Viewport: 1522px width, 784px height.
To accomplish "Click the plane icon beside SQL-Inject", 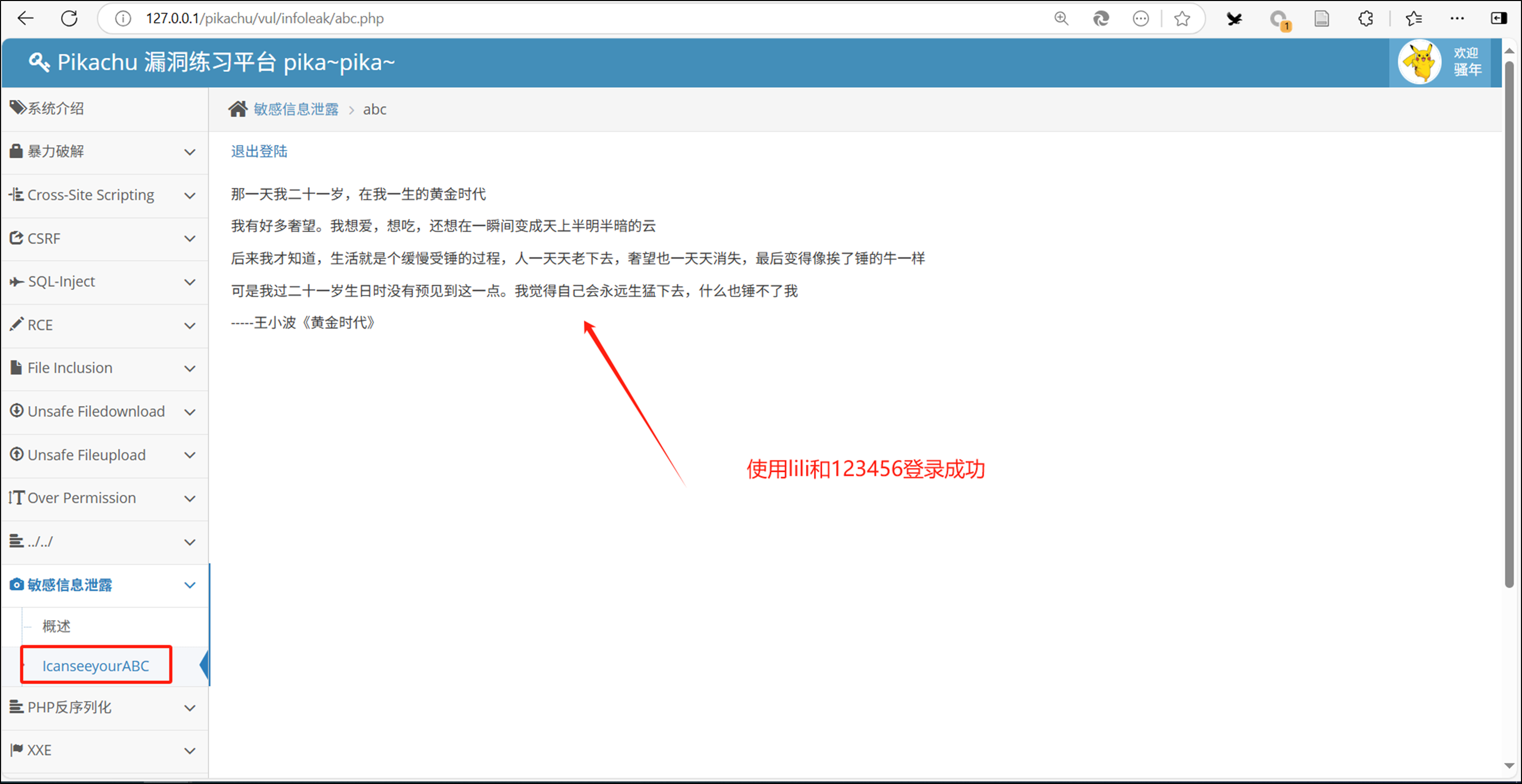I will click(17, 282).
